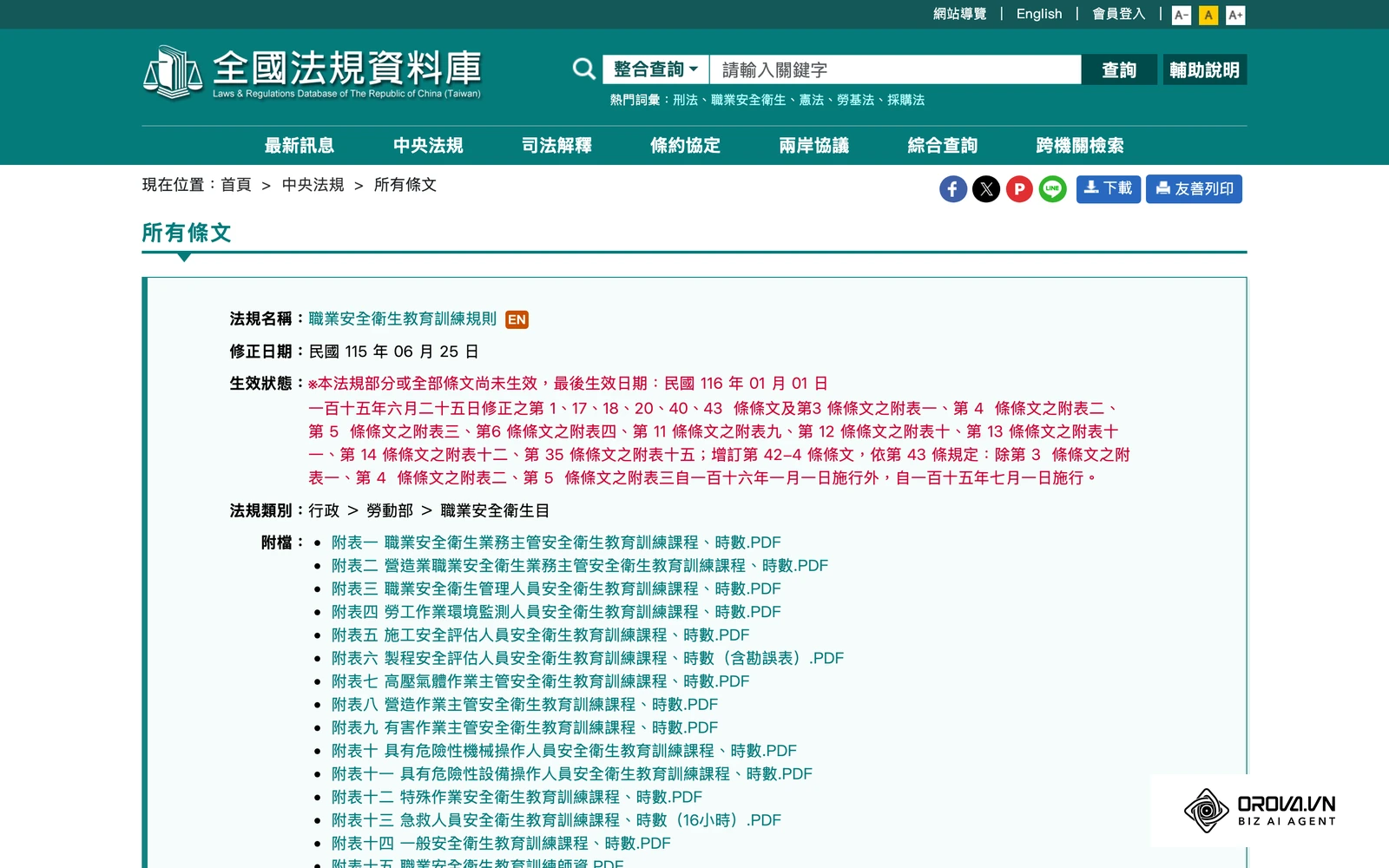Screen dimensions: 1389x868
Task: Set default font size with A button
Action: coord(1208,15)
